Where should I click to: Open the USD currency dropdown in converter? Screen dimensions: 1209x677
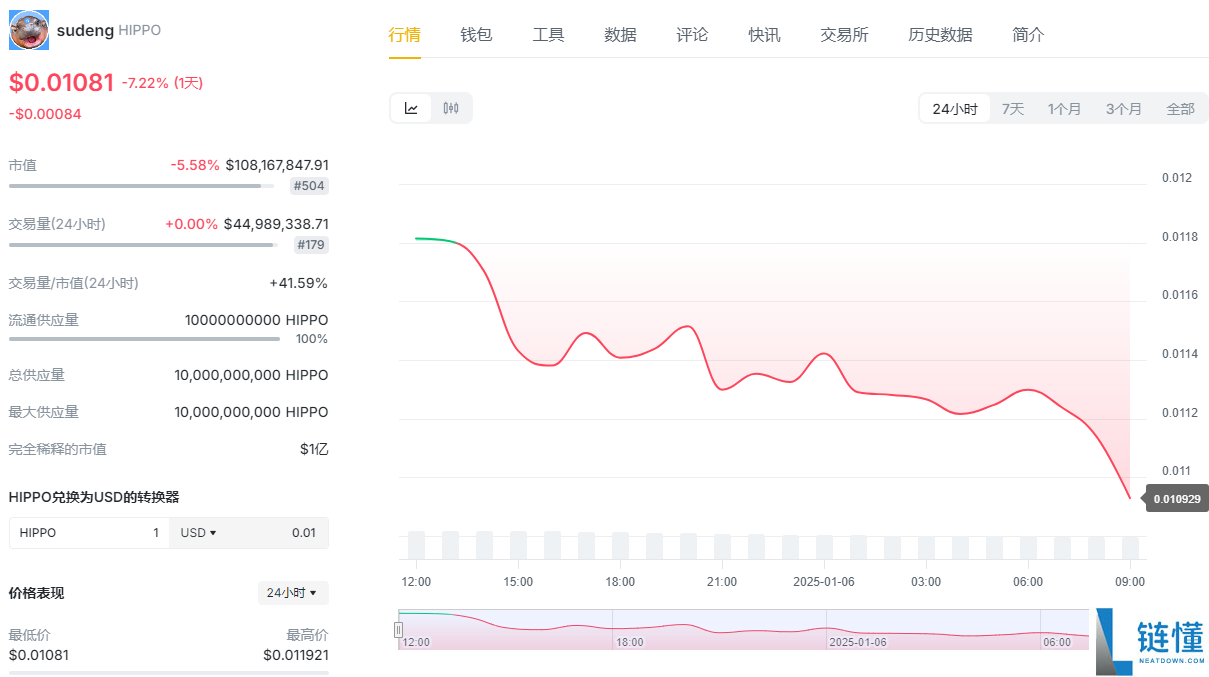pos(198,533)
